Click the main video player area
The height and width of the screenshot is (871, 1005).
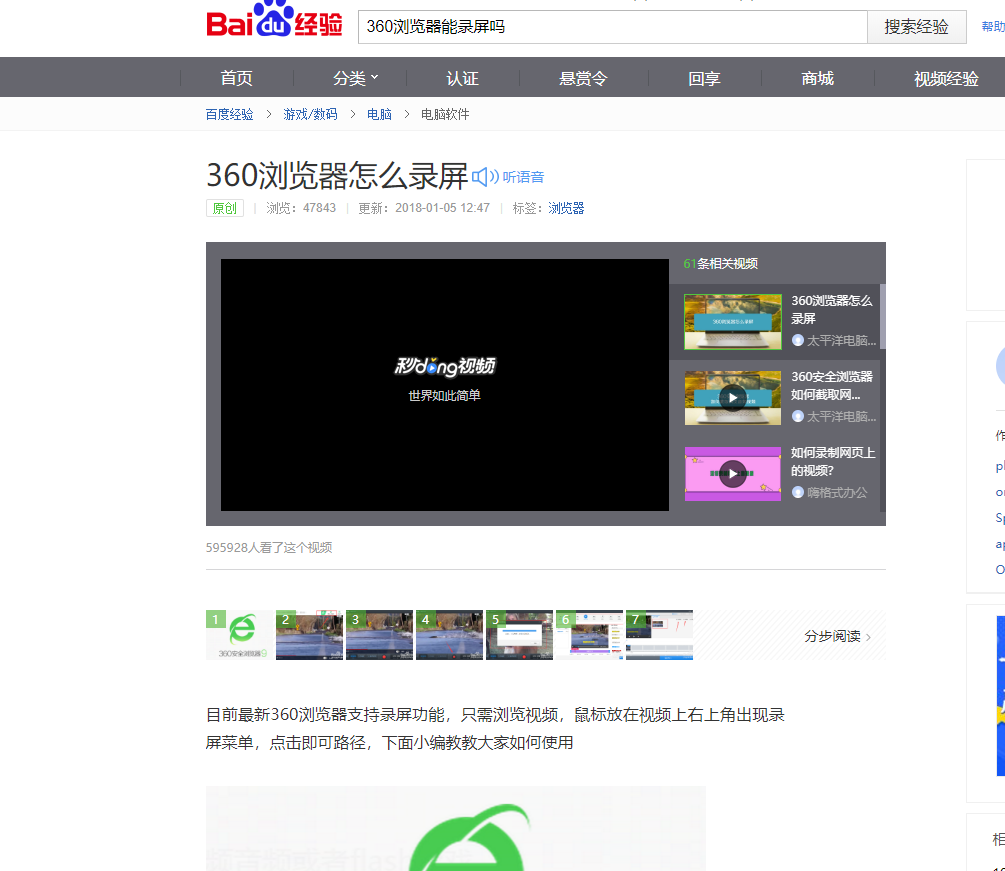pyautogui.click(x=445, y=385)
